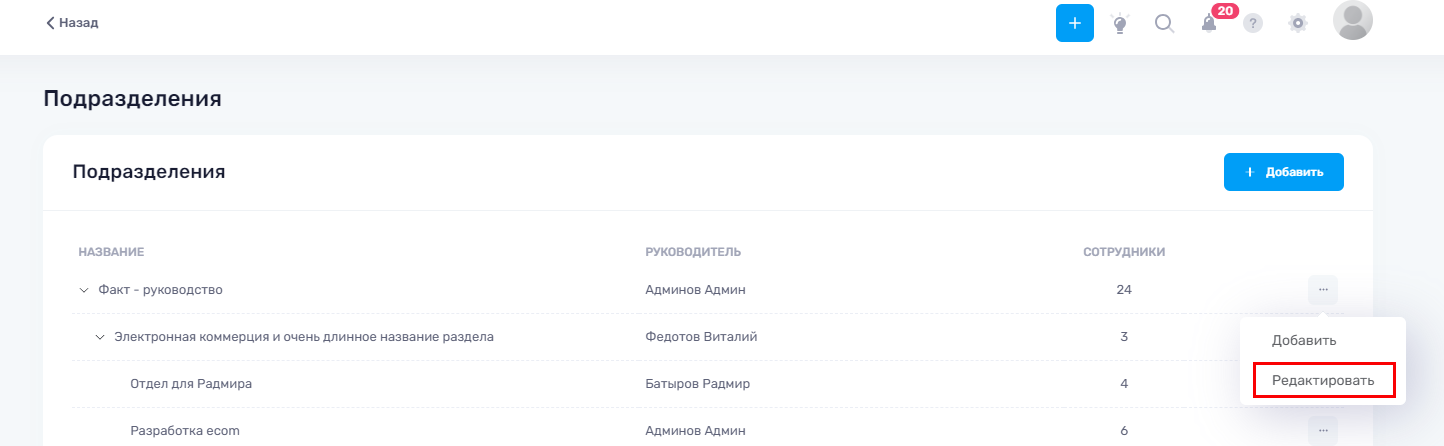Viewport: 1444px width, 446px height.
Task: Open the user avatar profile
Action: [1353, 20]
